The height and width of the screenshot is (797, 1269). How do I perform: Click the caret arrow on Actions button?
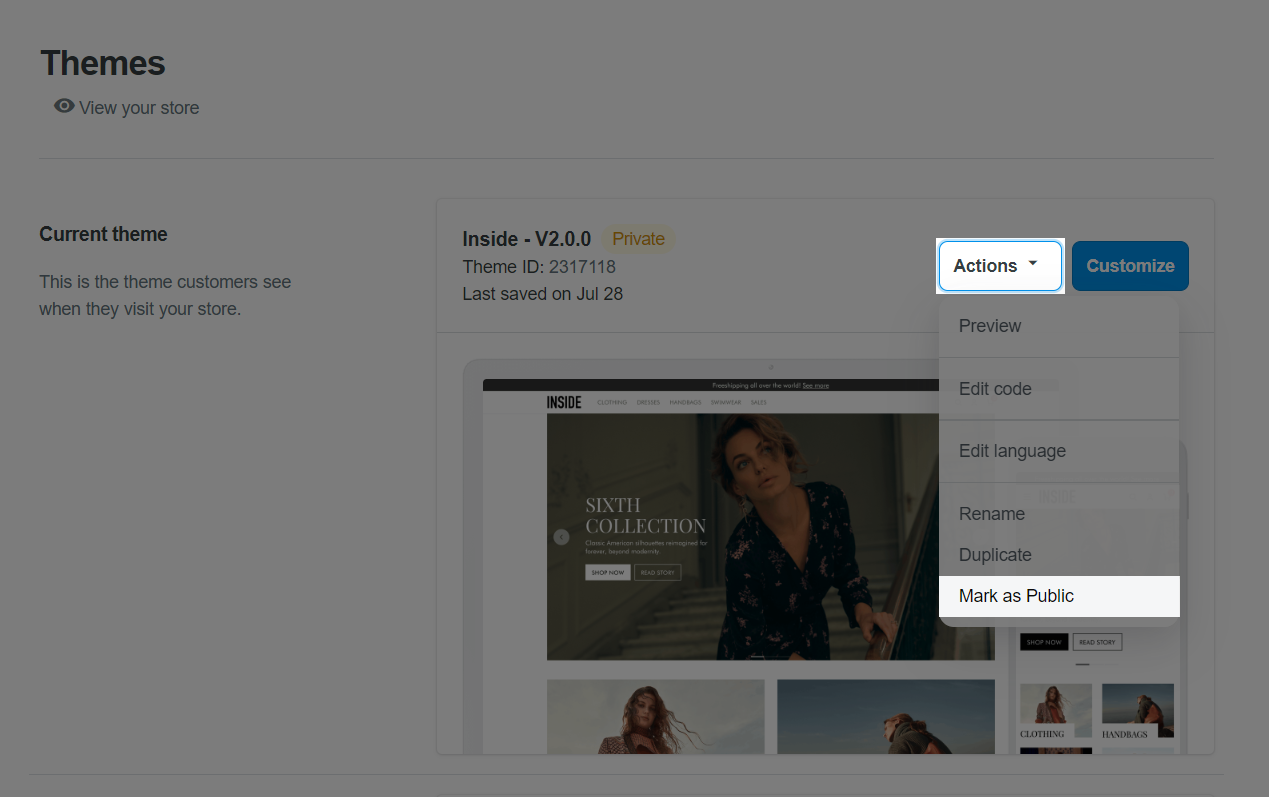coord(1033,264)
